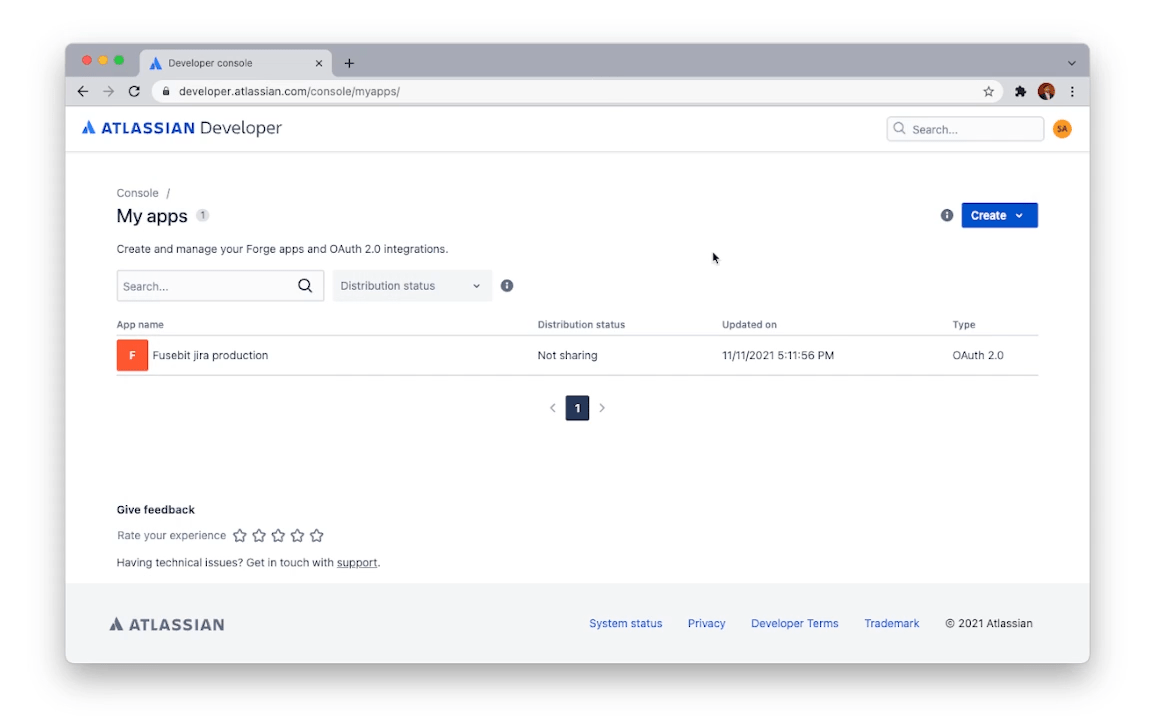Click '11/11/2021 5:11:56 PM' updated date
This screenshot has width=1152, height=720.
777,355
